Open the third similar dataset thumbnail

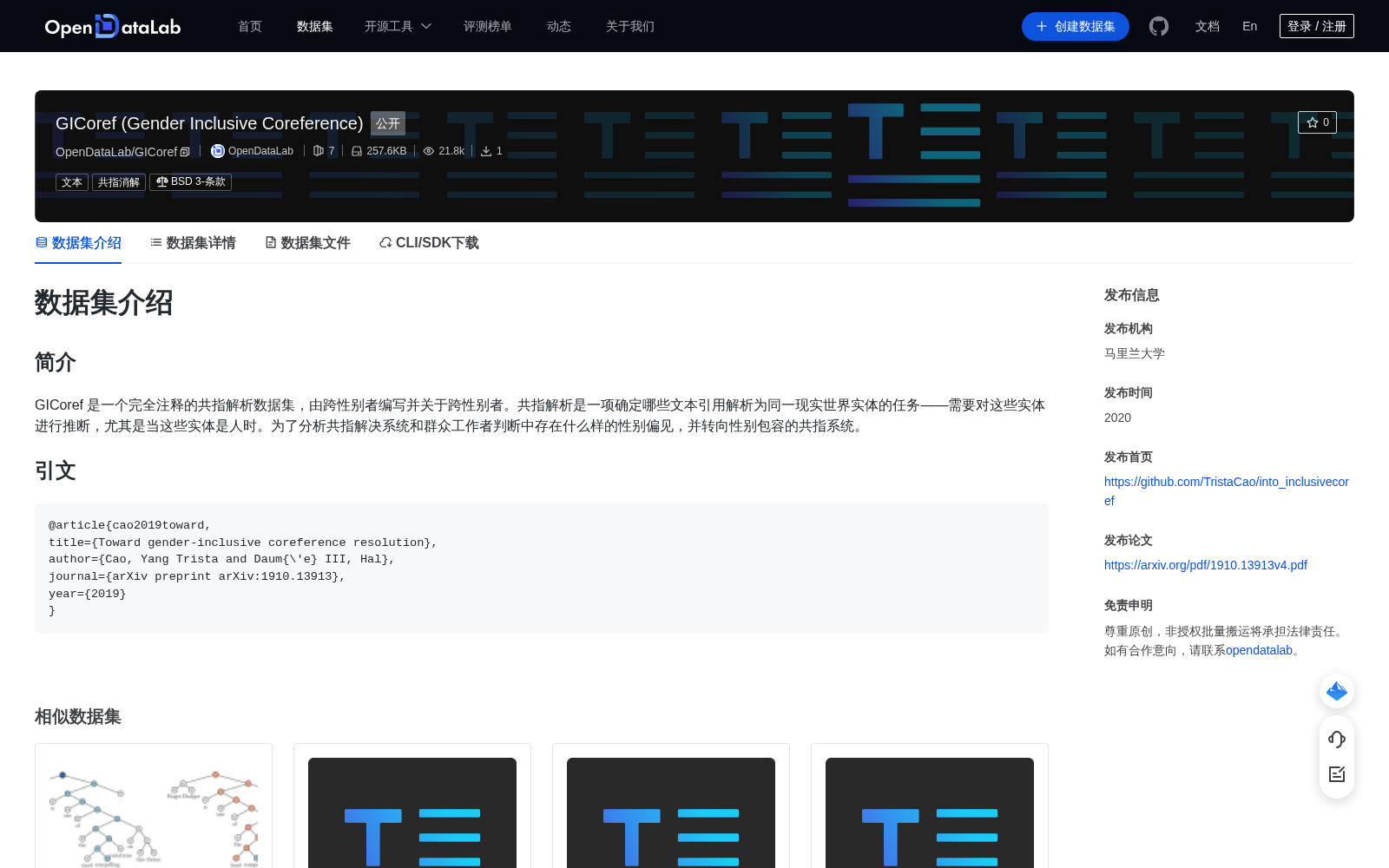[671, 812]
